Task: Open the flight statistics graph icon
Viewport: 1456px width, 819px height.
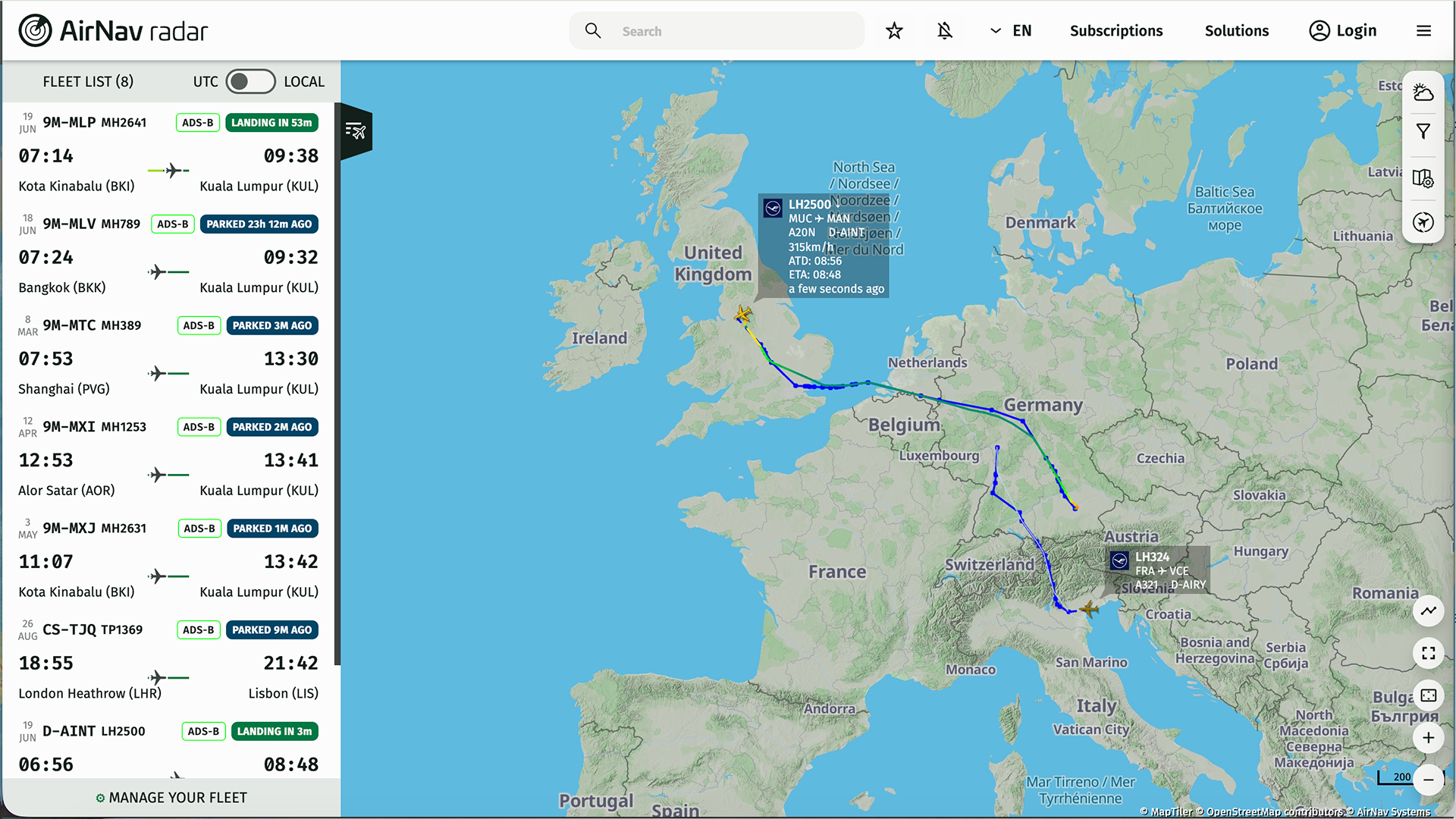Action: pos(1429,611)
